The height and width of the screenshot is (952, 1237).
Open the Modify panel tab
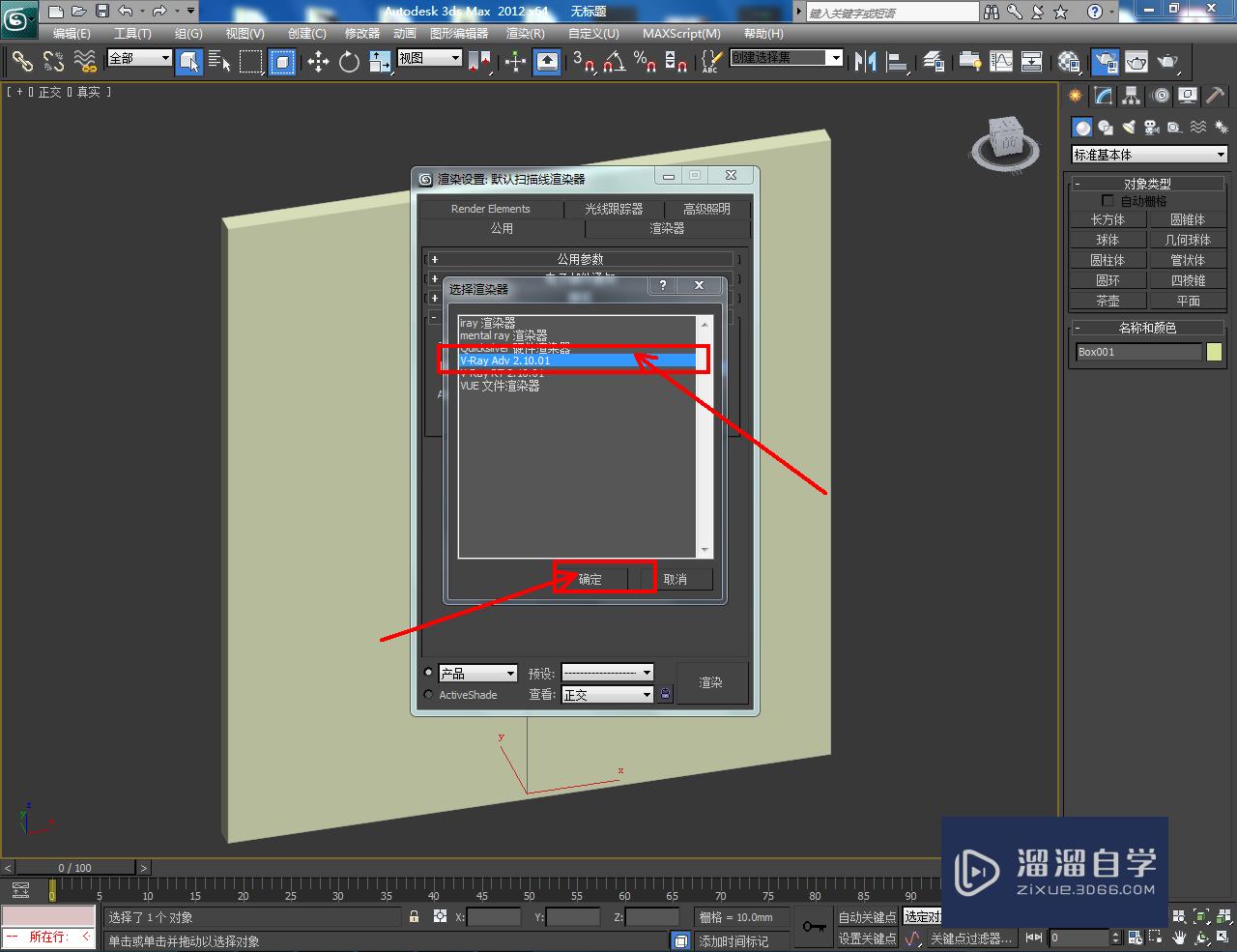1104,96
